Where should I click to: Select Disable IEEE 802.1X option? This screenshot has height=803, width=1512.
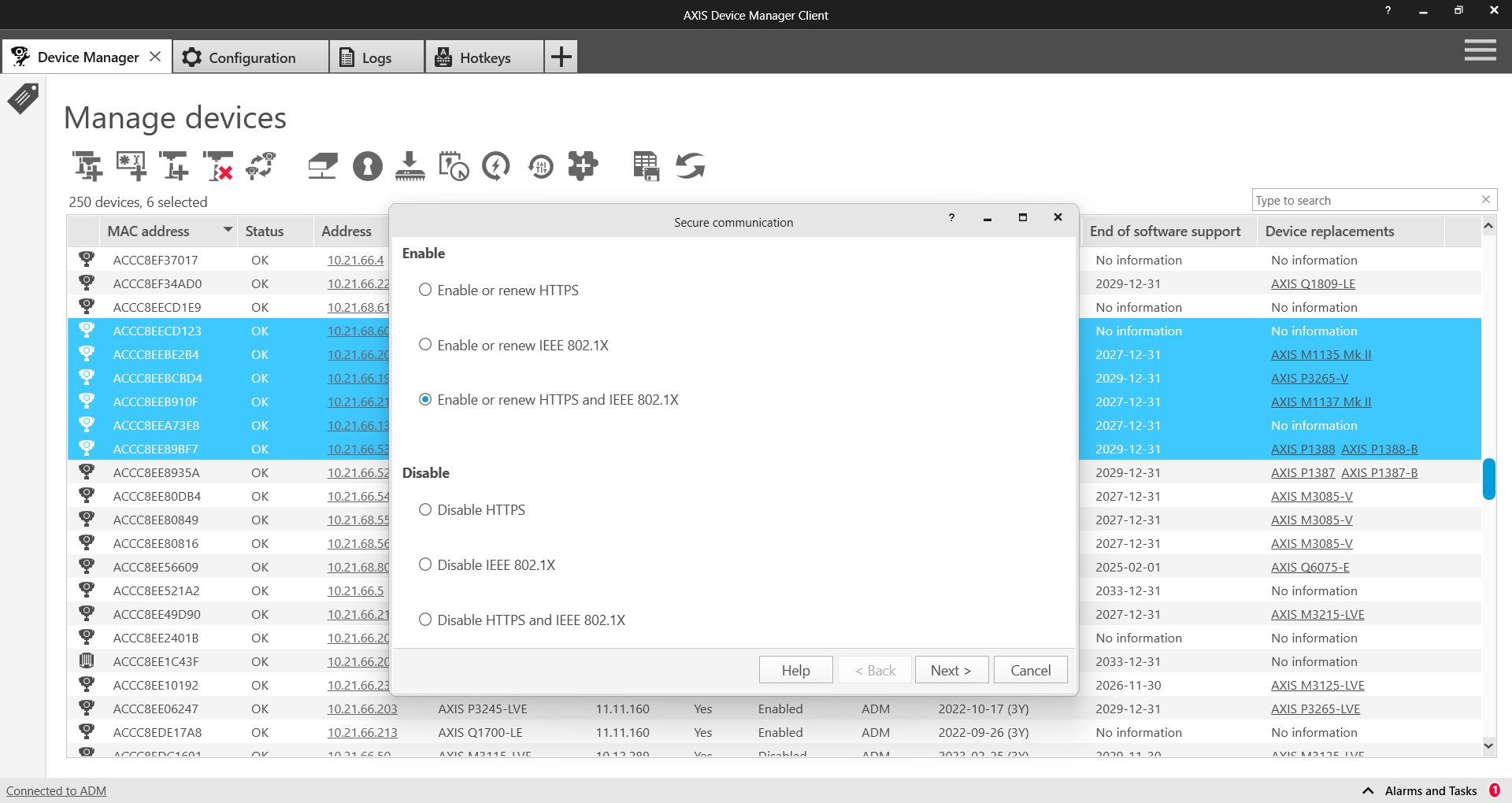(487, 564)
